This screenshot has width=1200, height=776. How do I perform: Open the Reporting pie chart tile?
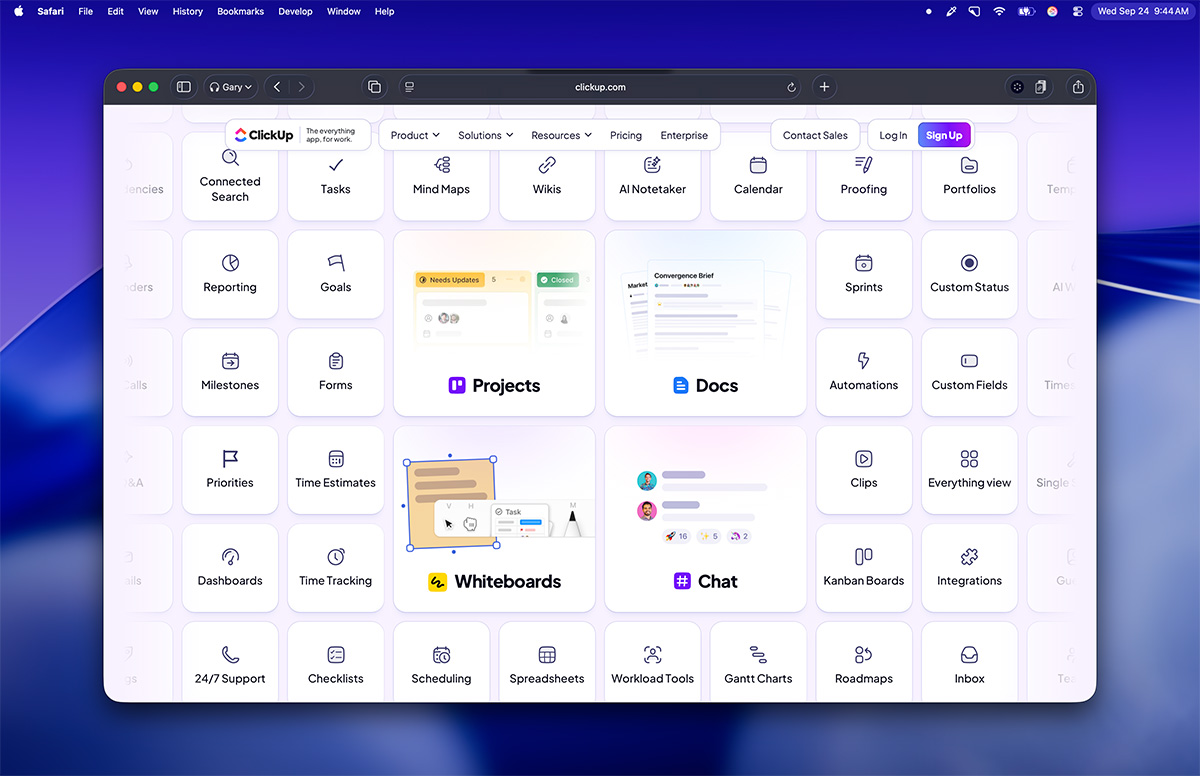click(x=230, y=275)
